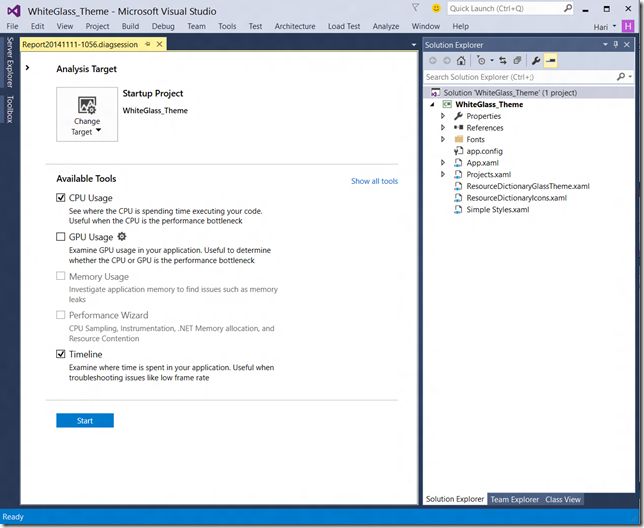Toggle auto-hide pin on Solution Explorer
The image size is (644, 528).
[x=616, y=44]
